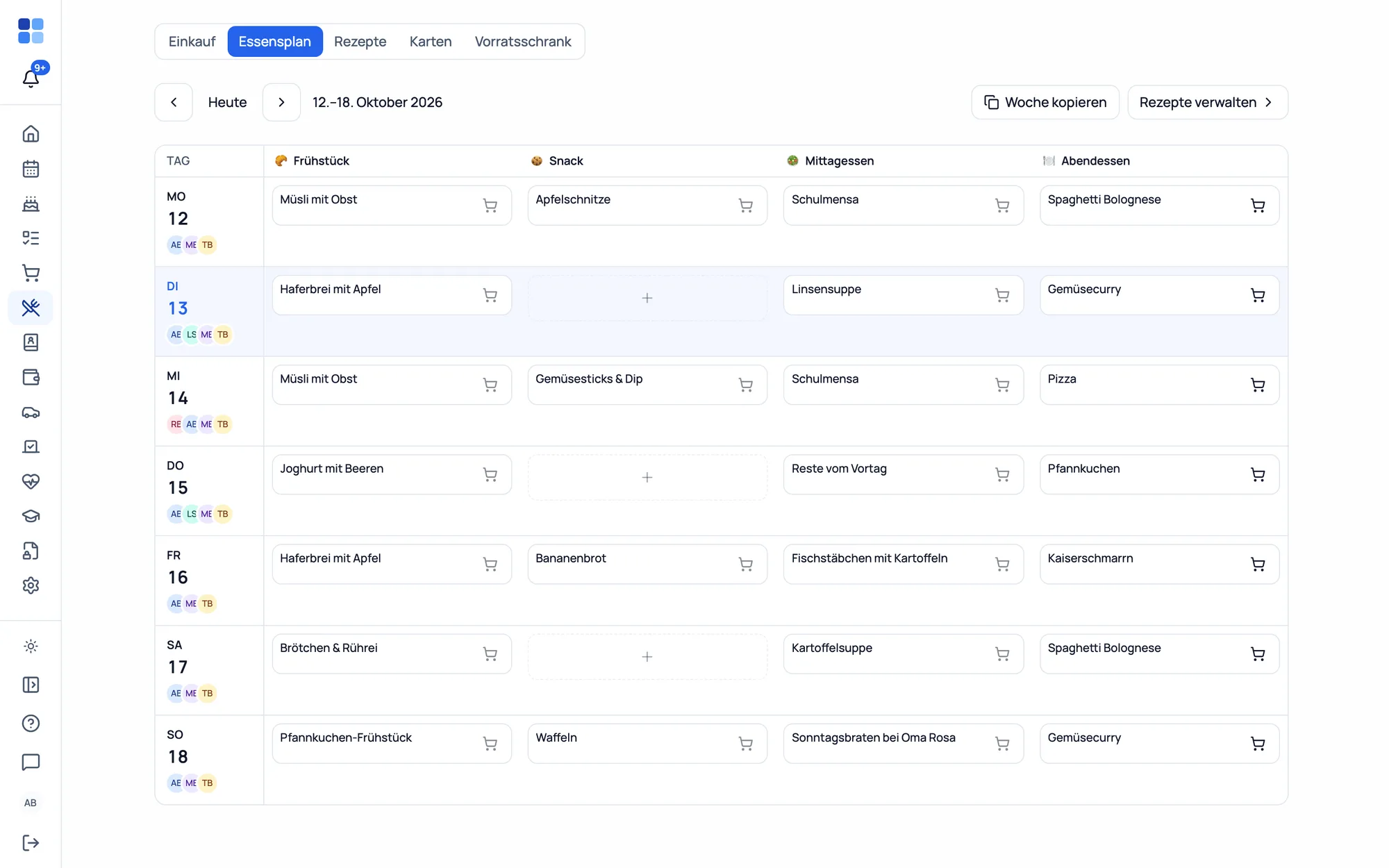Add a snack for Tuesday 13
The height and width of the screenshot is (868, 1389).
click(647, 298)
